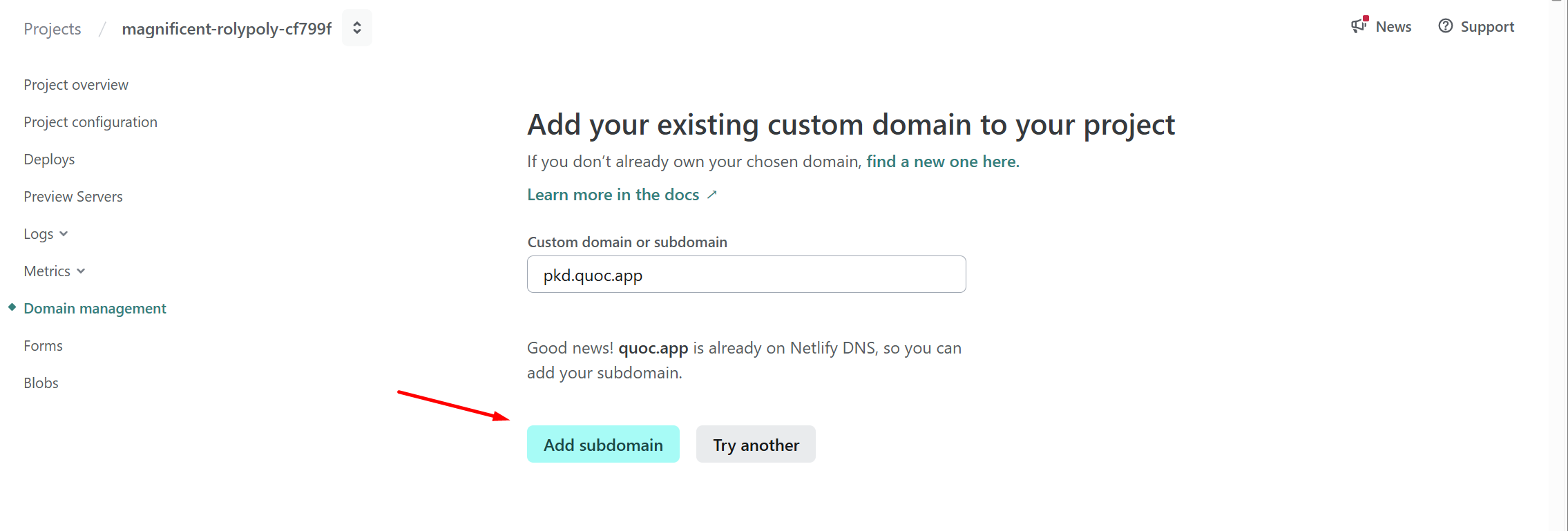Click the custom domain input field

click(746, 275)
